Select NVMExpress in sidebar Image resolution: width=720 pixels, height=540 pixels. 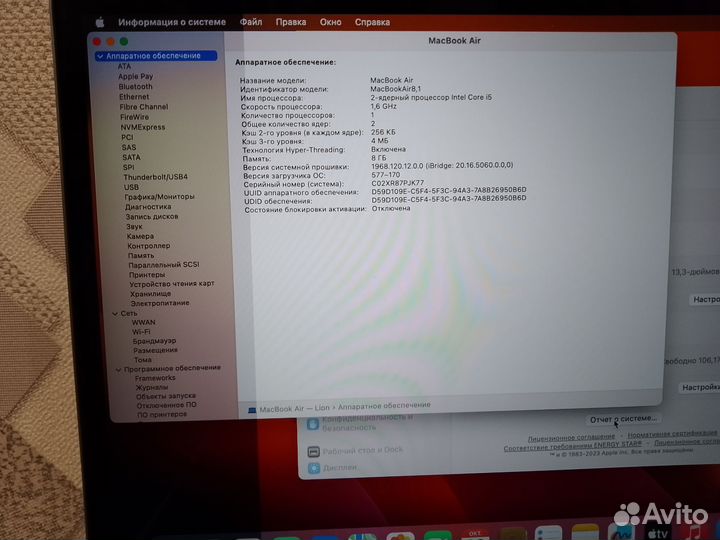143,127
